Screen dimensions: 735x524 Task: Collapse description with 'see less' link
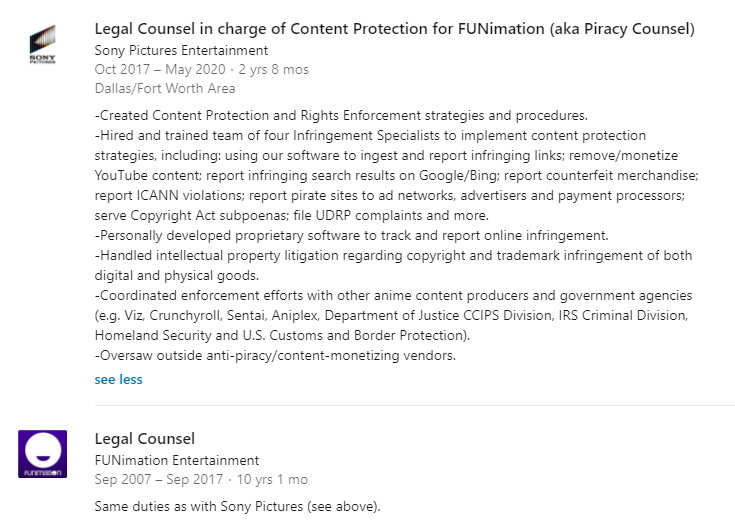(118, 379)
